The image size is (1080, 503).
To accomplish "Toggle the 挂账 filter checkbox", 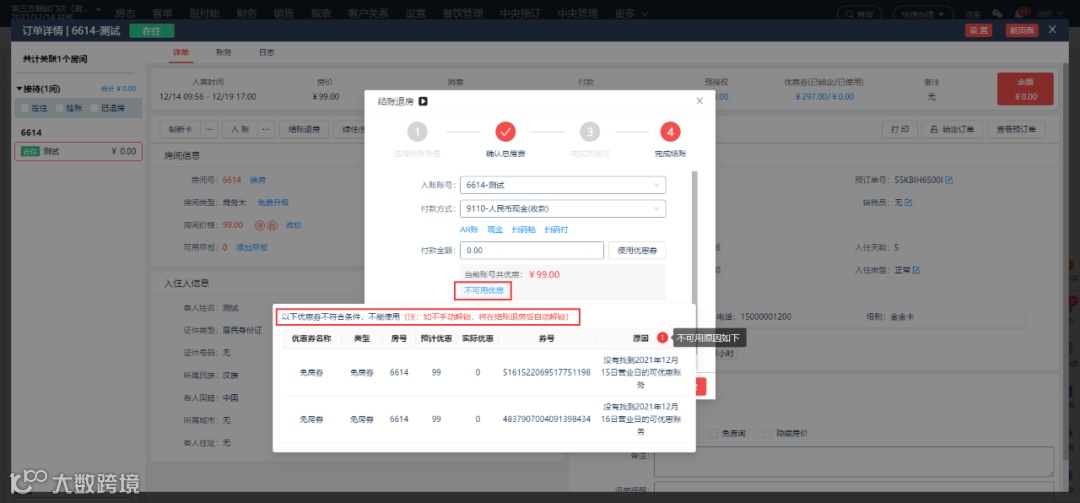I will point(60,108).
